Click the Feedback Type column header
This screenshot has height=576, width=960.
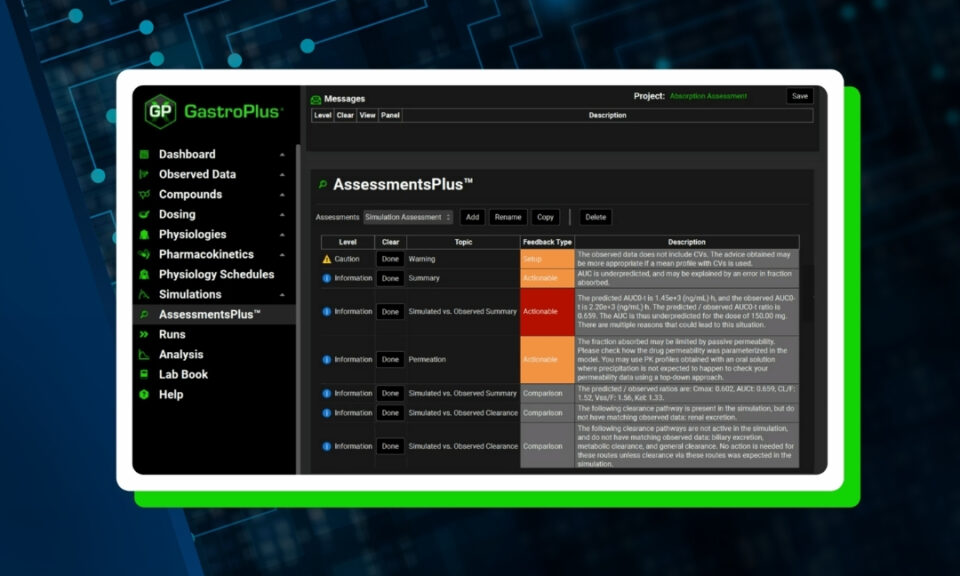point(547,242)
